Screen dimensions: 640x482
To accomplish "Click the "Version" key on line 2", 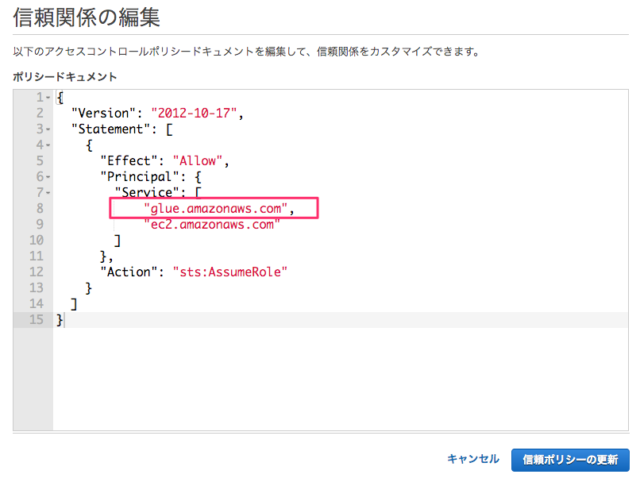I will point(104,113).
